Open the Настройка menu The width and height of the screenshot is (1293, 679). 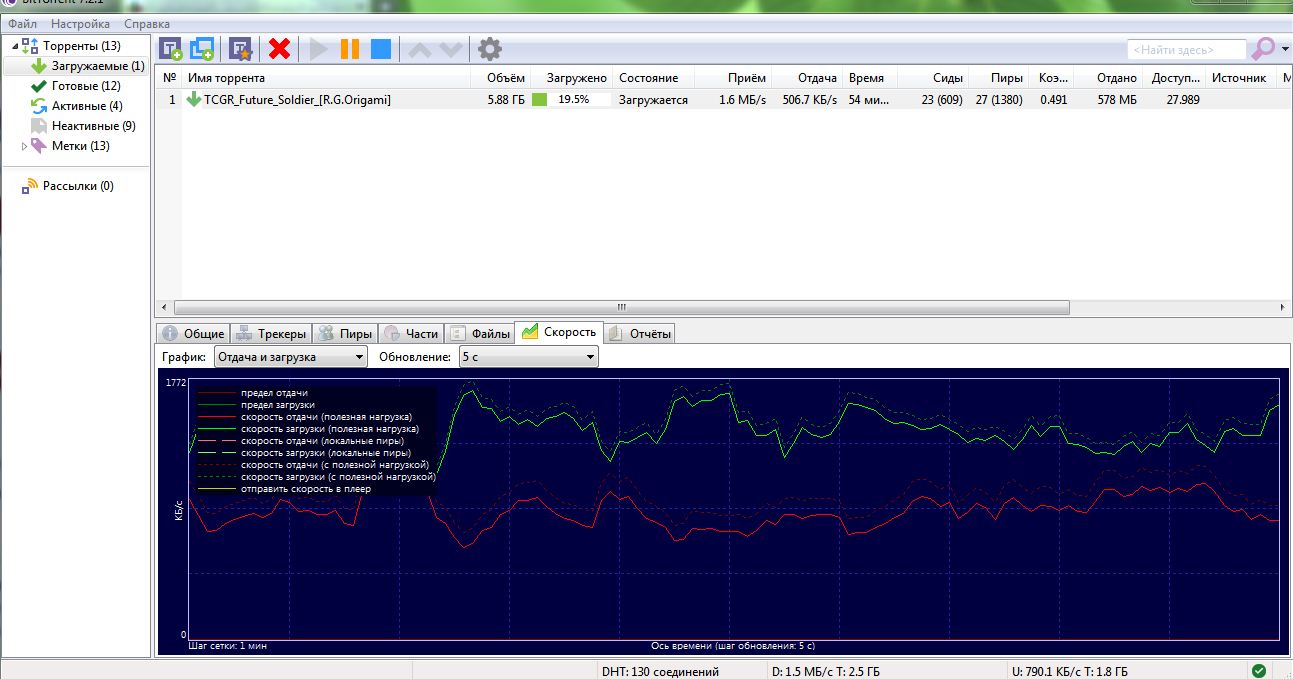tap(81, 23)
